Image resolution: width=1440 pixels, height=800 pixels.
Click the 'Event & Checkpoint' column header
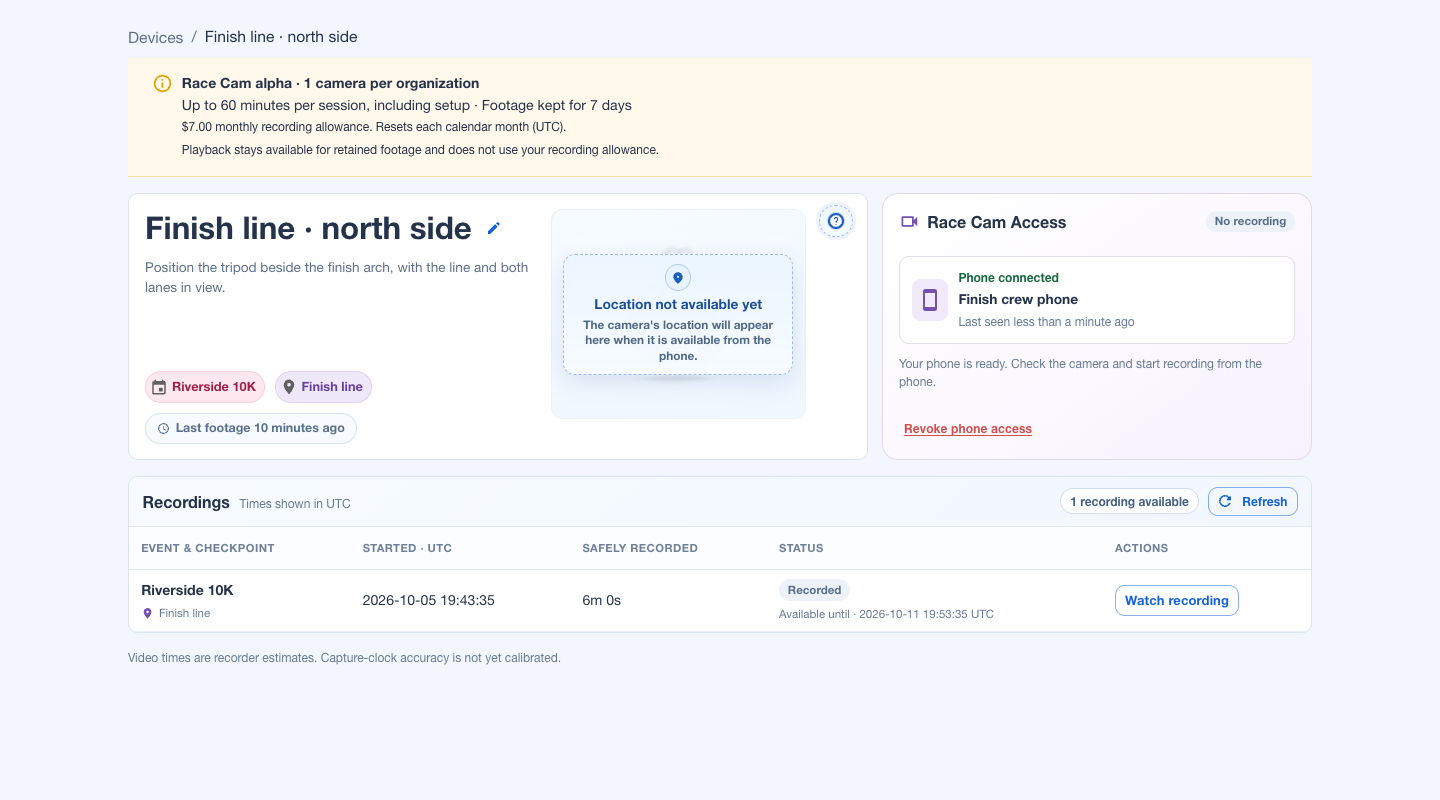point(208,548)
